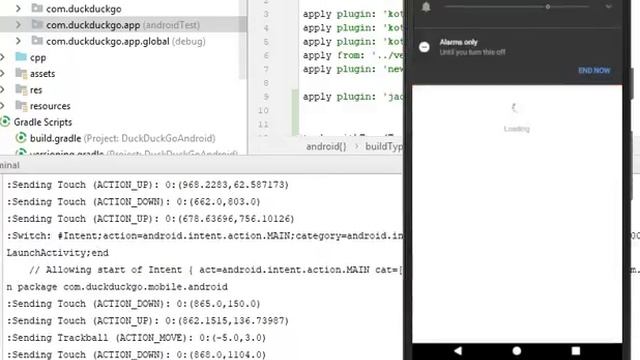
Task: Tap the emulator Home navigation button
Action: (x=517, y=351)
